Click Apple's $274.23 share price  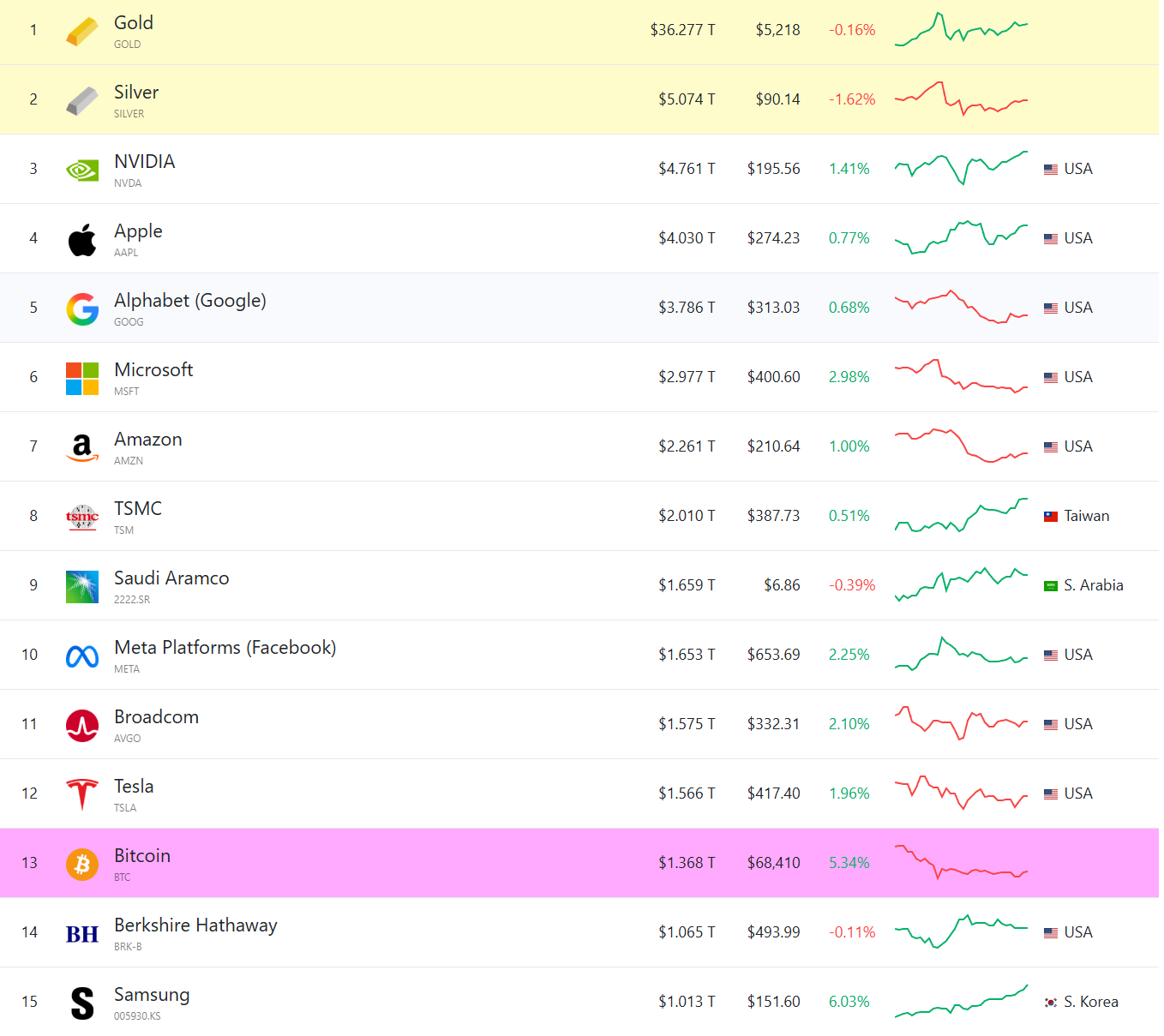point(773,238)
